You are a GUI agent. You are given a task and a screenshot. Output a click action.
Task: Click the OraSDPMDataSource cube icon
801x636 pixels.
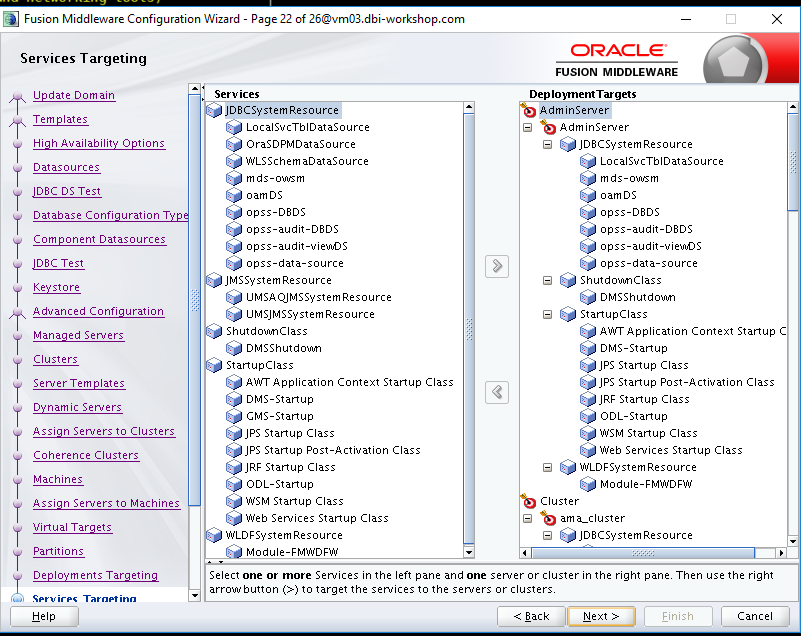point(234,144)
